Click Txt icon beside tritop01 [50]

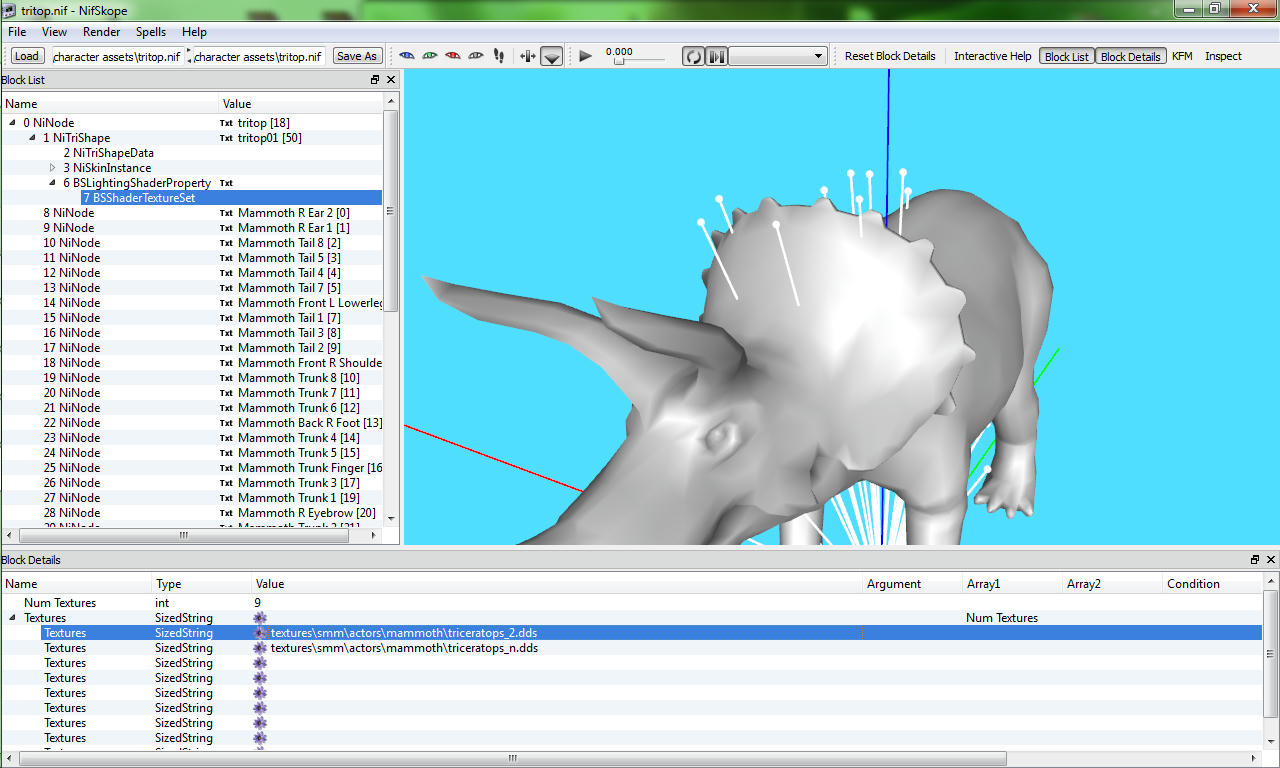tap(226, 138)
